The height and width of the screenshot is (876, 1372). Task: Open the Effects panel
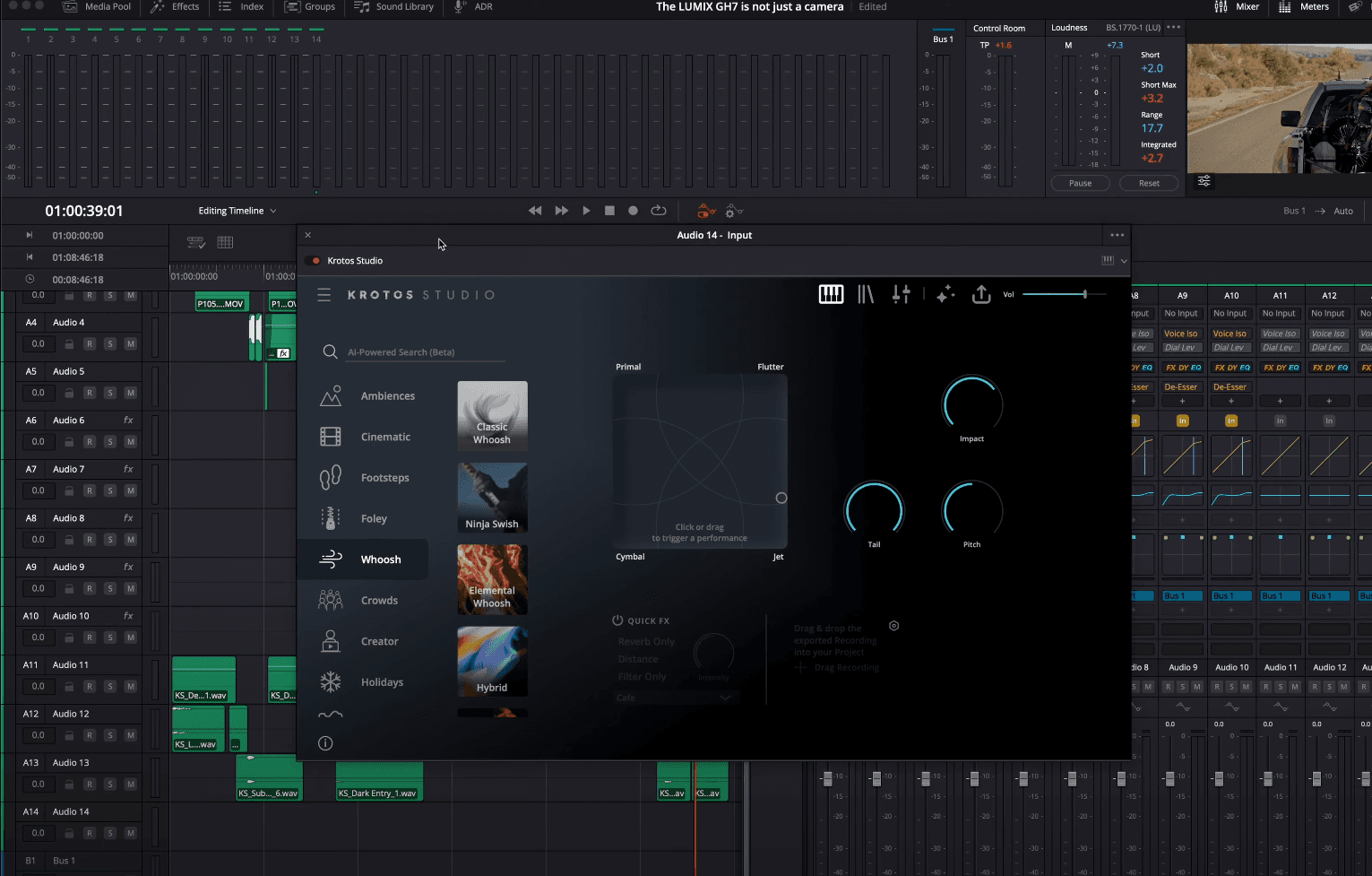[175, 7]
